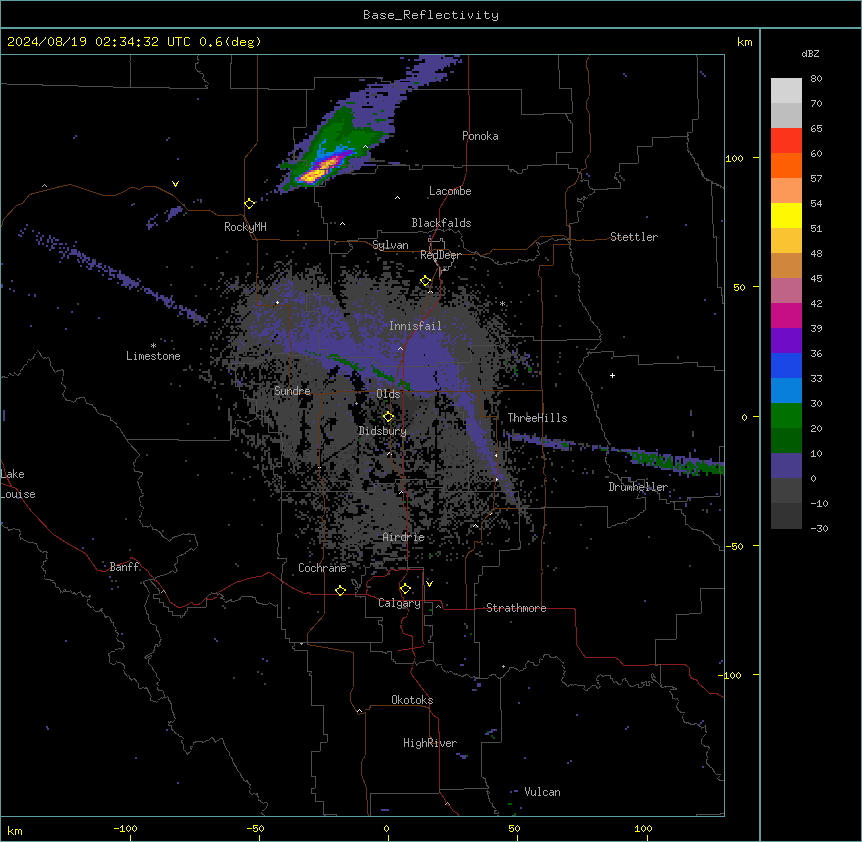Click the Airdrie city label
This screenshot has width=862, height=842.
click(x=403, y=537)
